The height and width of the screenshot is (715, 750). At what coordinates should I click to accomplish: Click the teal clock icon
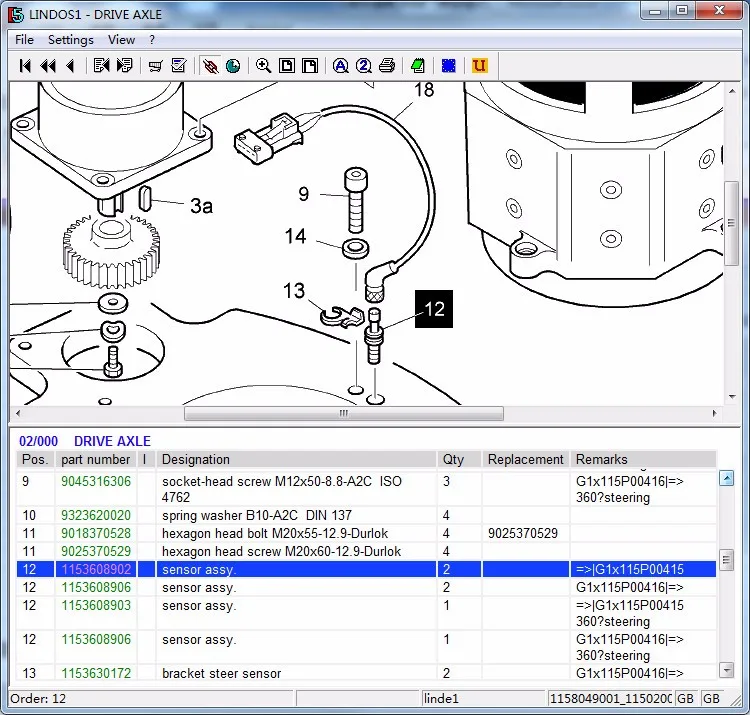click(x=233, y=66)
